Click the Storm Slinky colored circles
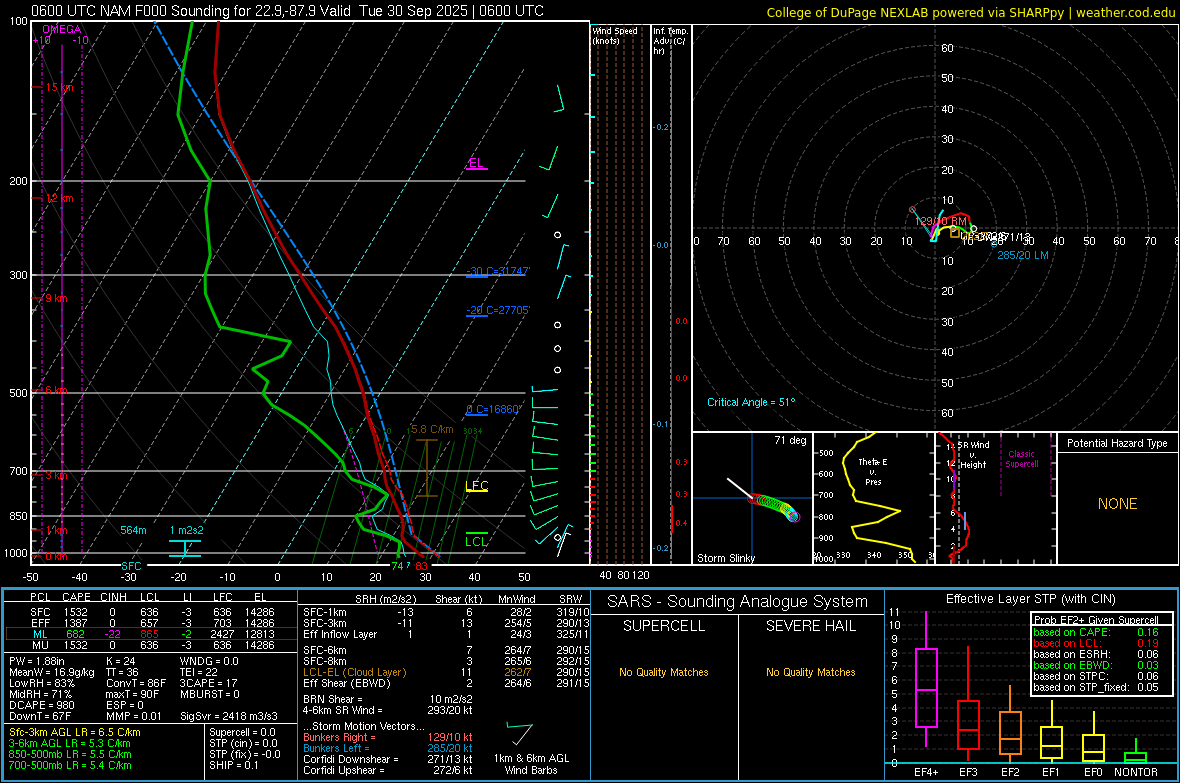 pos(775,507)
